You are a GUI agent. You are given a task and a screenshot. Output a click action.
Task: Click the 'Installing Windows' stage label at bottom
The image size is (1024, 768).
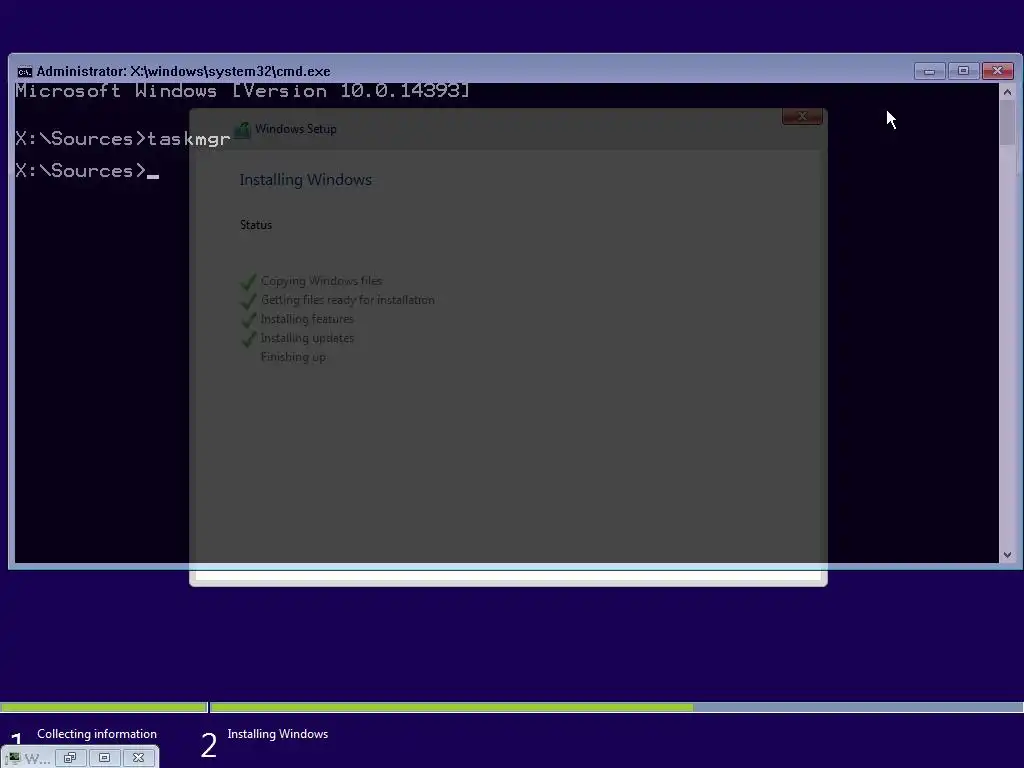pyautogui.click(x=278, y=734)
